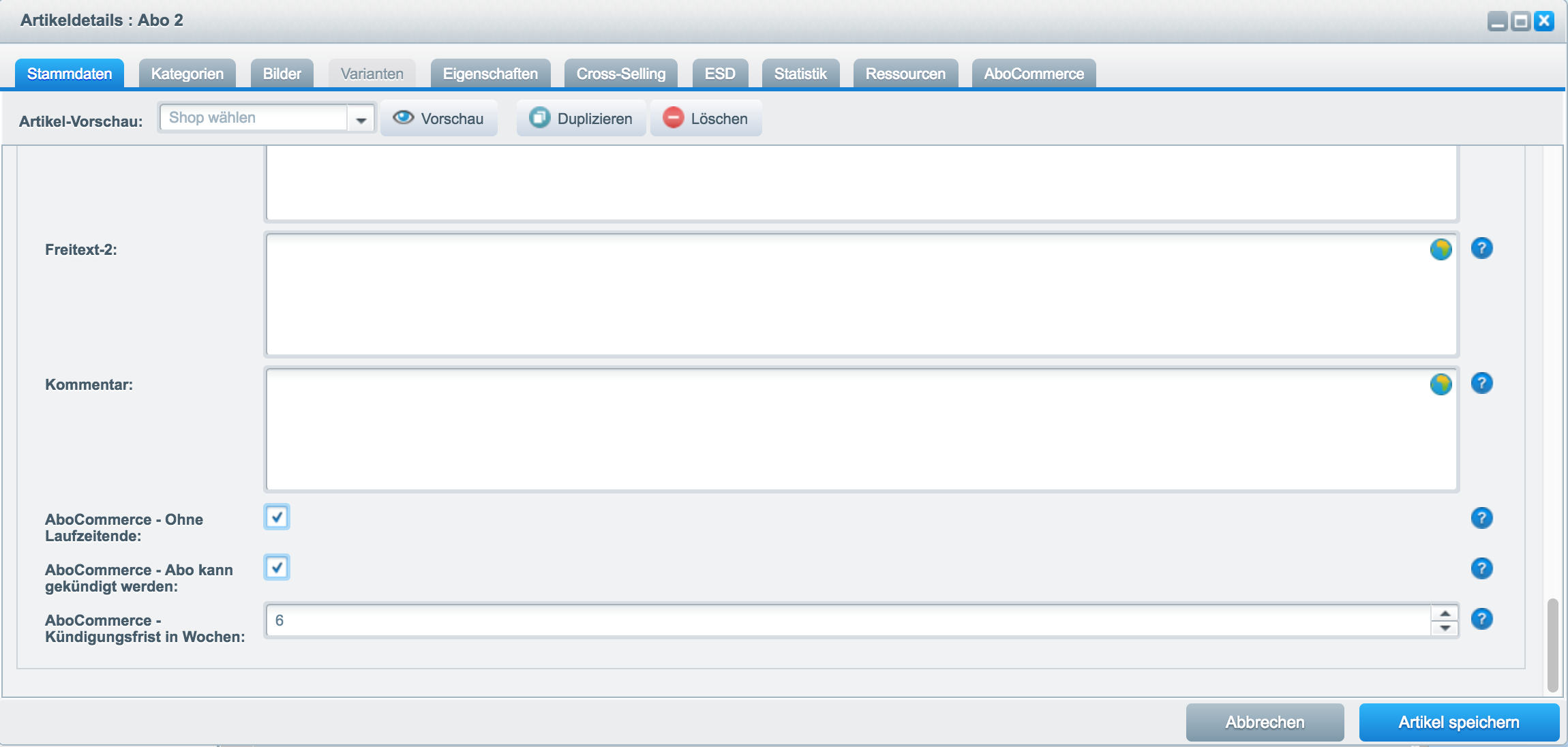1568x747 pixels.
Task: Maximize the Artikeldetails window
Action: tap(1520, 21)
